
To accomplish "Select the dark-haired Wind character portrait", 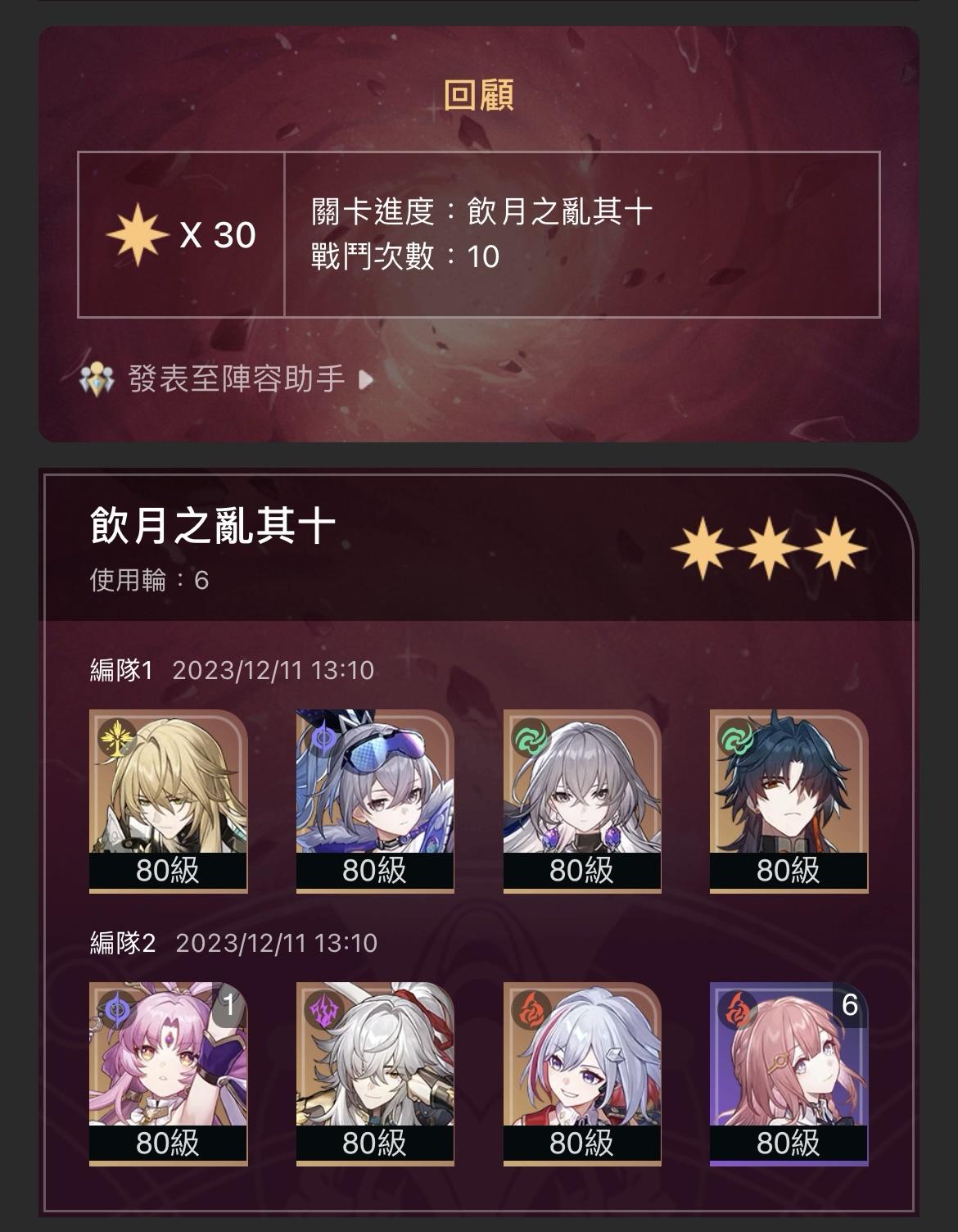I will (x=789, y=801).
